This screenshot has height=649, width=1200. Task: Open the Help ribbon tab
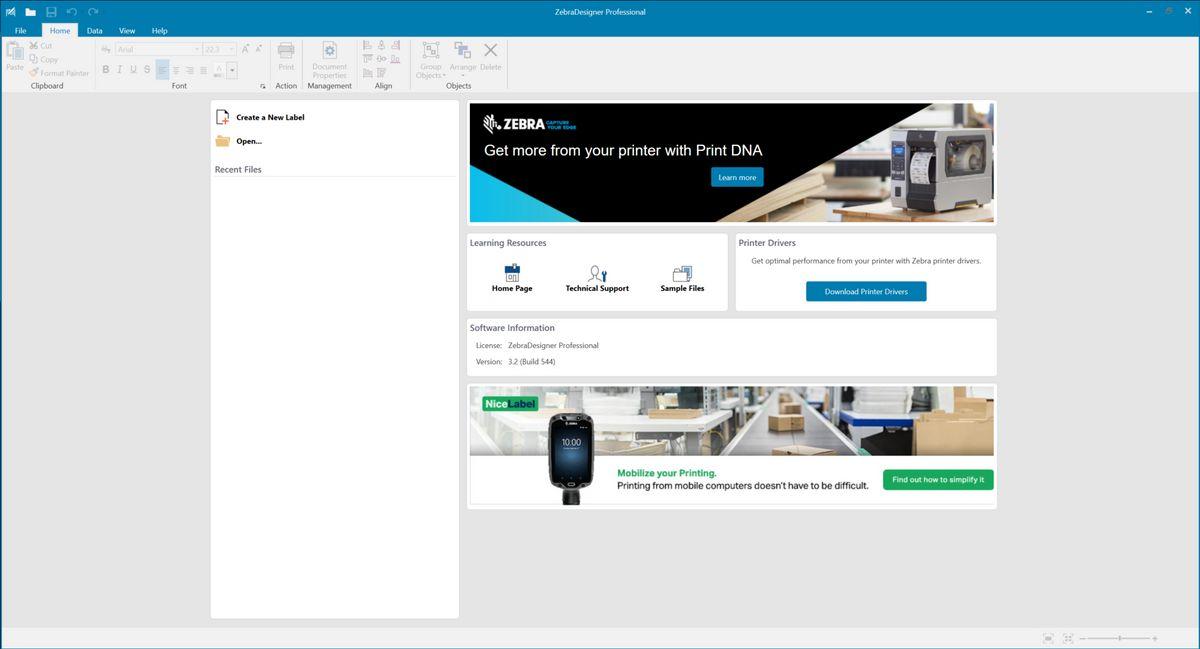[x=159, y=31]
